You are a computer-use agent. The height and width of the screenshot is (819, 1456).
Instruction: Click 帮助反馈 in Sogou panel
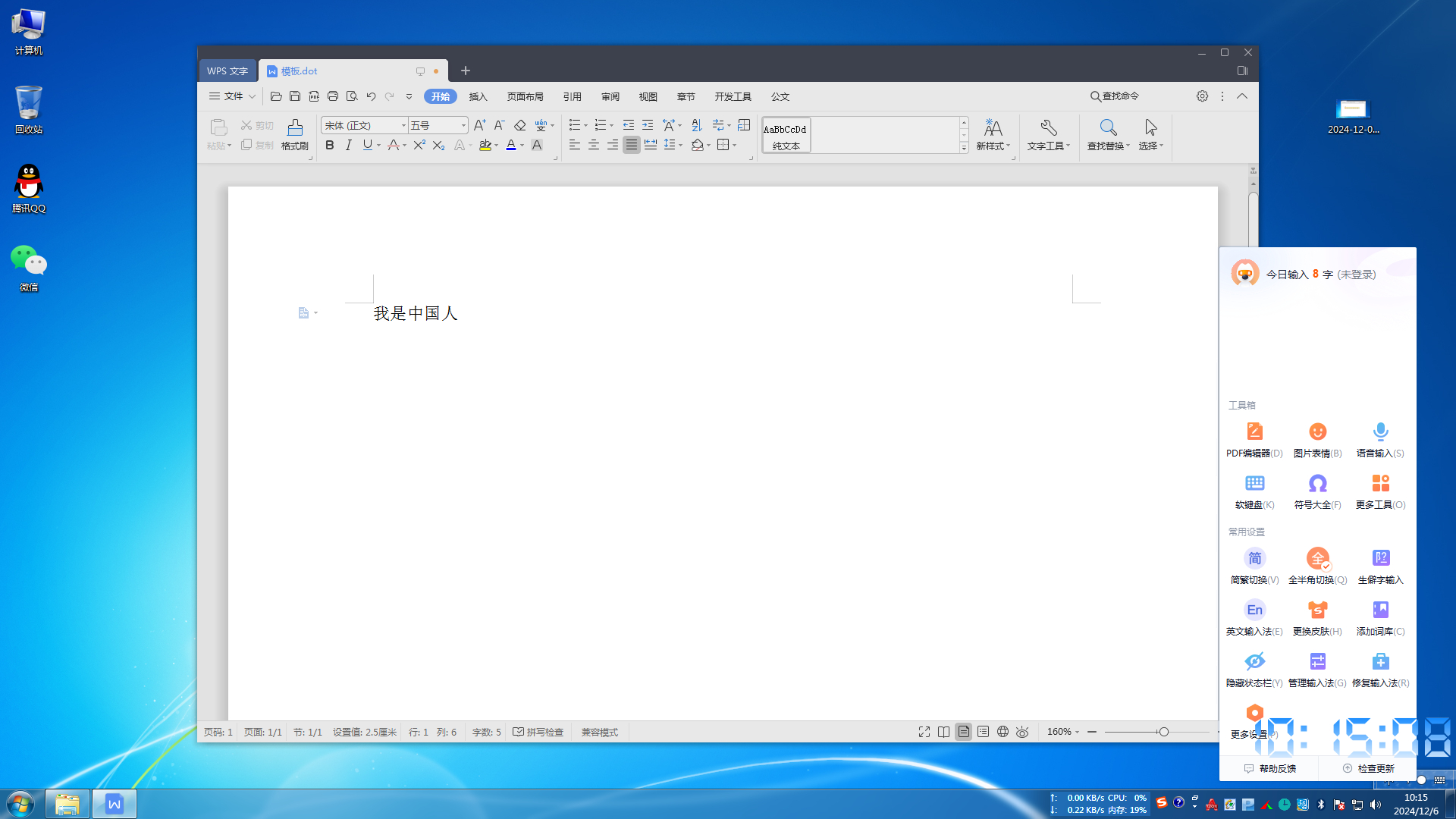tap(1270, 768)
